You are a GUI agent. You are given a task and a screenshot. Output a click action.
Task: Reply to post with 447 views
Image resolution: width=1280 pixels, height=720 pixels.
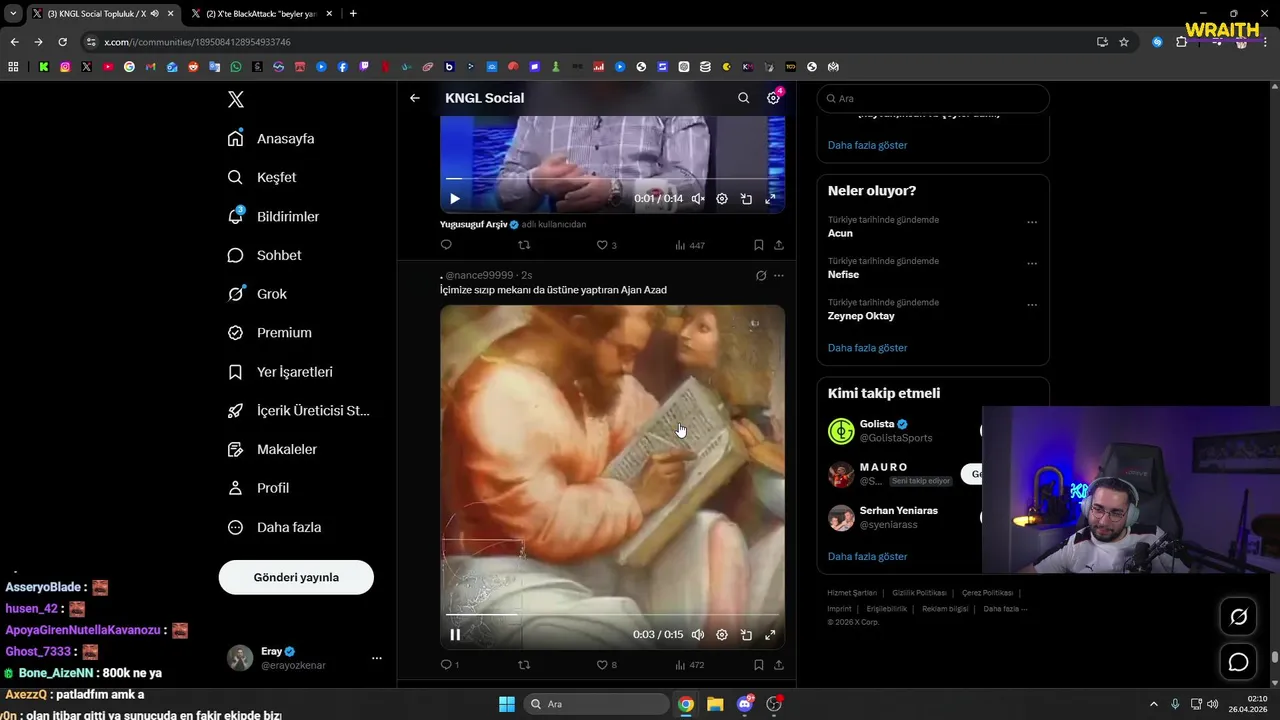click(x=446, y=245)
